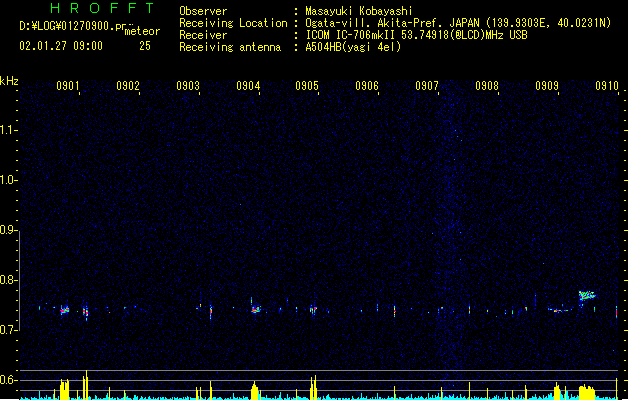Viewport: 629px width, 400px height.
Task: Click the 'Receiving antenna' label
Action: [230, 47]
